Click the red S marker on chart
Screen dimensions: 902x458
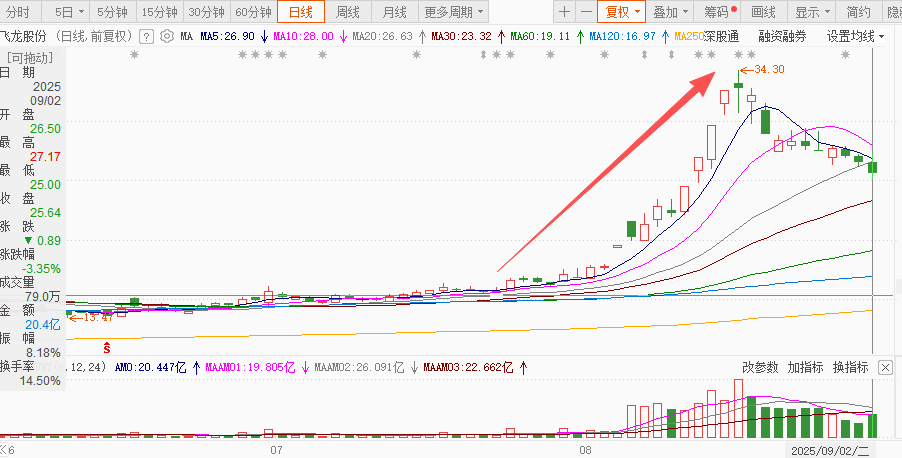tap(107, 347)
